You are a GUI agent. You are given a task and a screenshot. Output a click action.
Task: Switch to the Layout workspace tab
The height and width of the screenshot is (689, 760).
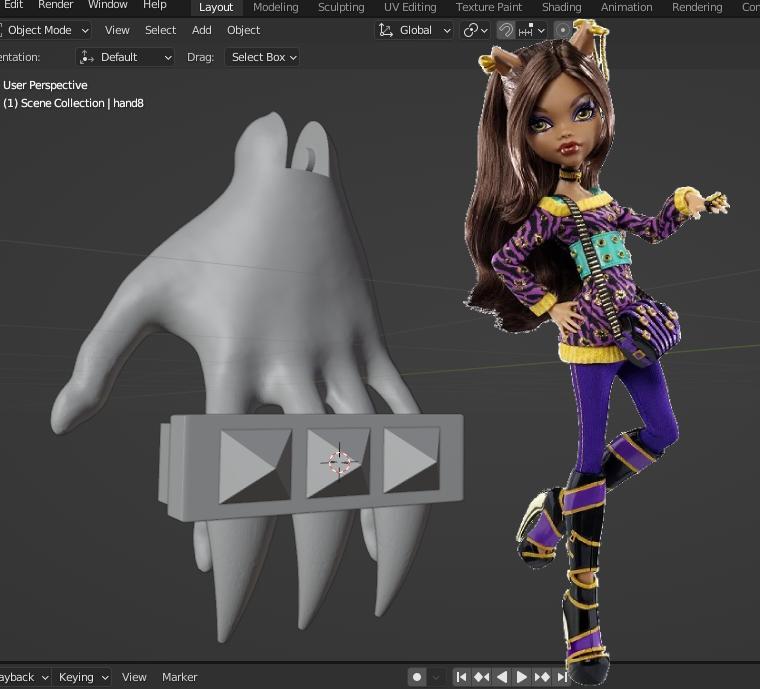pos(216,7)
